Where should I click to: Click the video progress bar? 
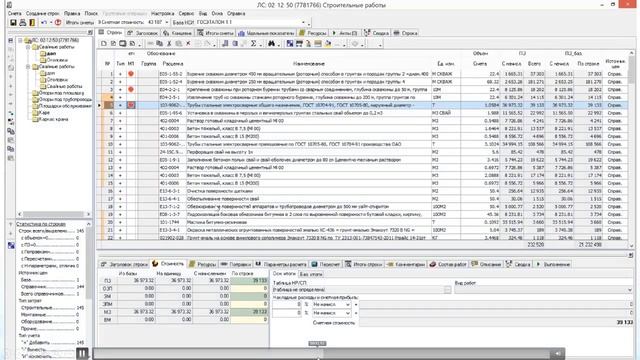(x=322, y=353)
